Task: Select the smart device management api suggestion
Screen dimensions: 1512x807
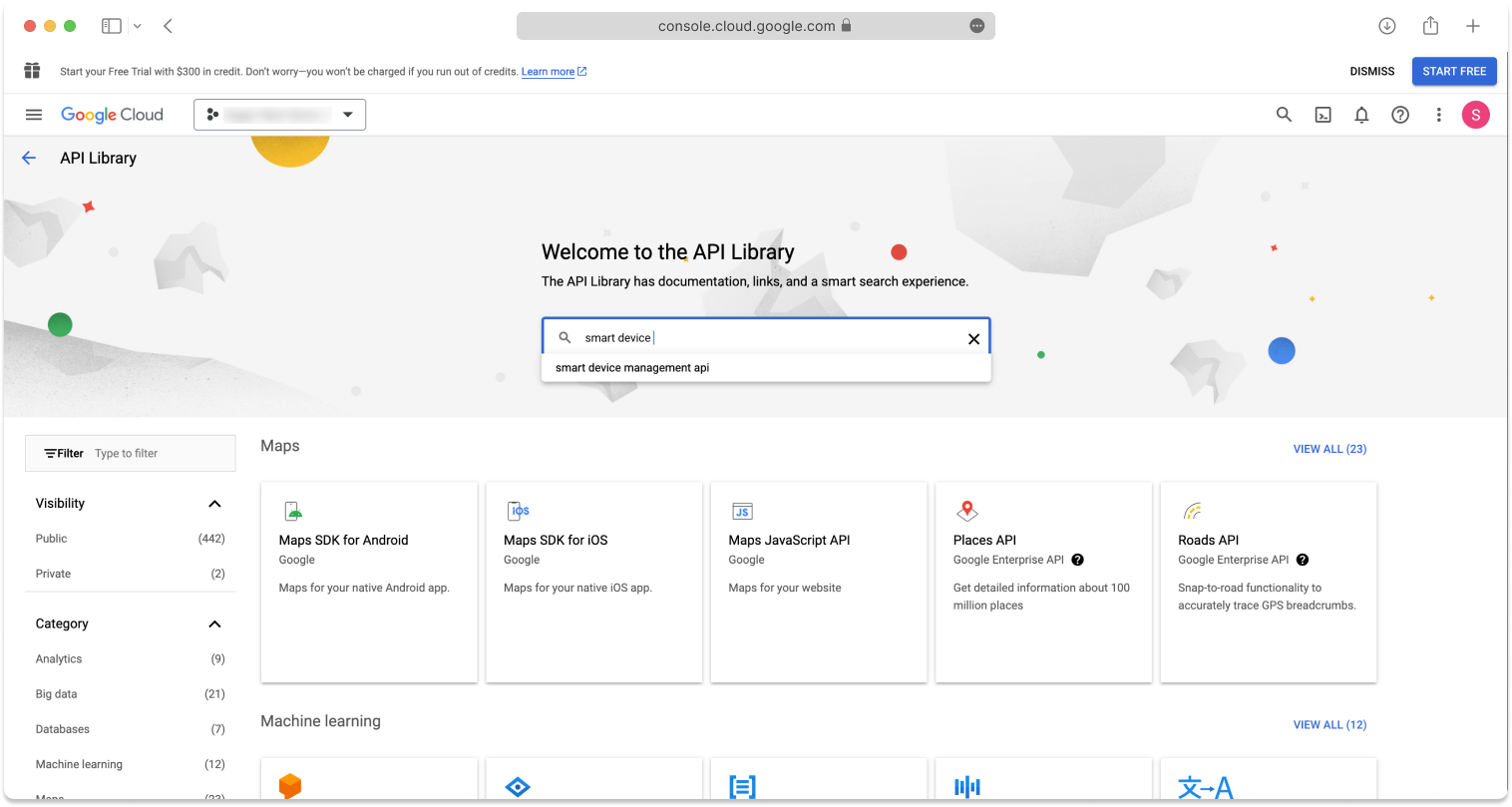Action: tap(630, 367)
